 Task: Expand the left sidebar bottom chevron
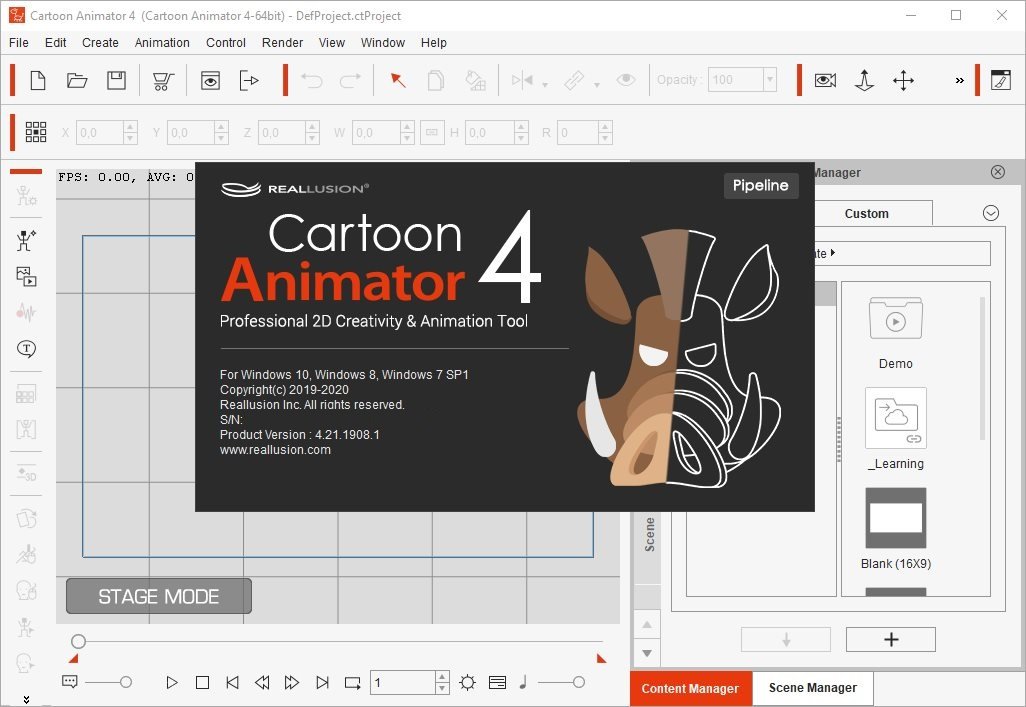[x=26, y=699]
